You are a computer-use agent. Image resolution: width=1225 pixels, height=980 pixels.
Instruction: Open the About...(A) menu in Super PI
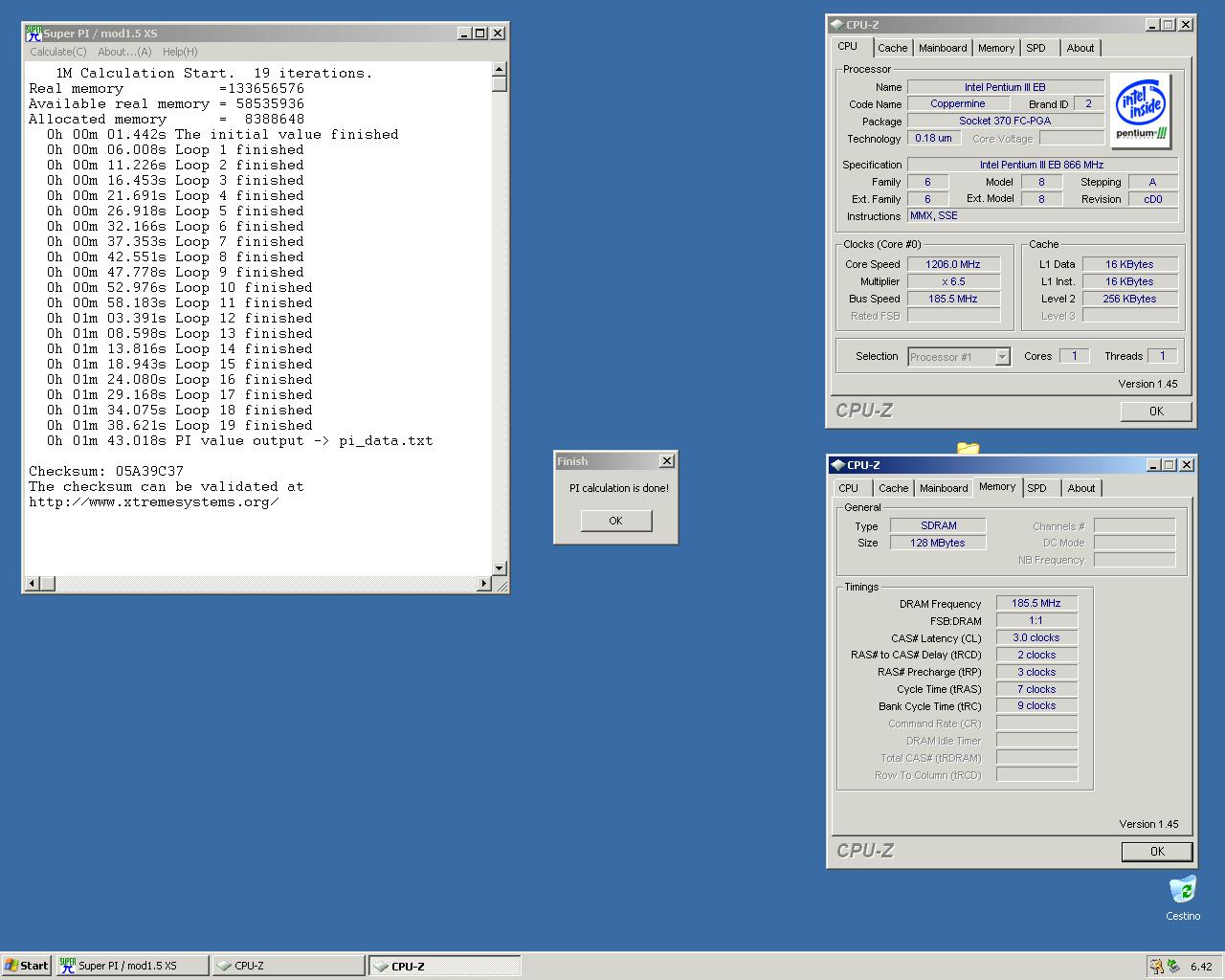pyautogui.click(x=124, y=52)
